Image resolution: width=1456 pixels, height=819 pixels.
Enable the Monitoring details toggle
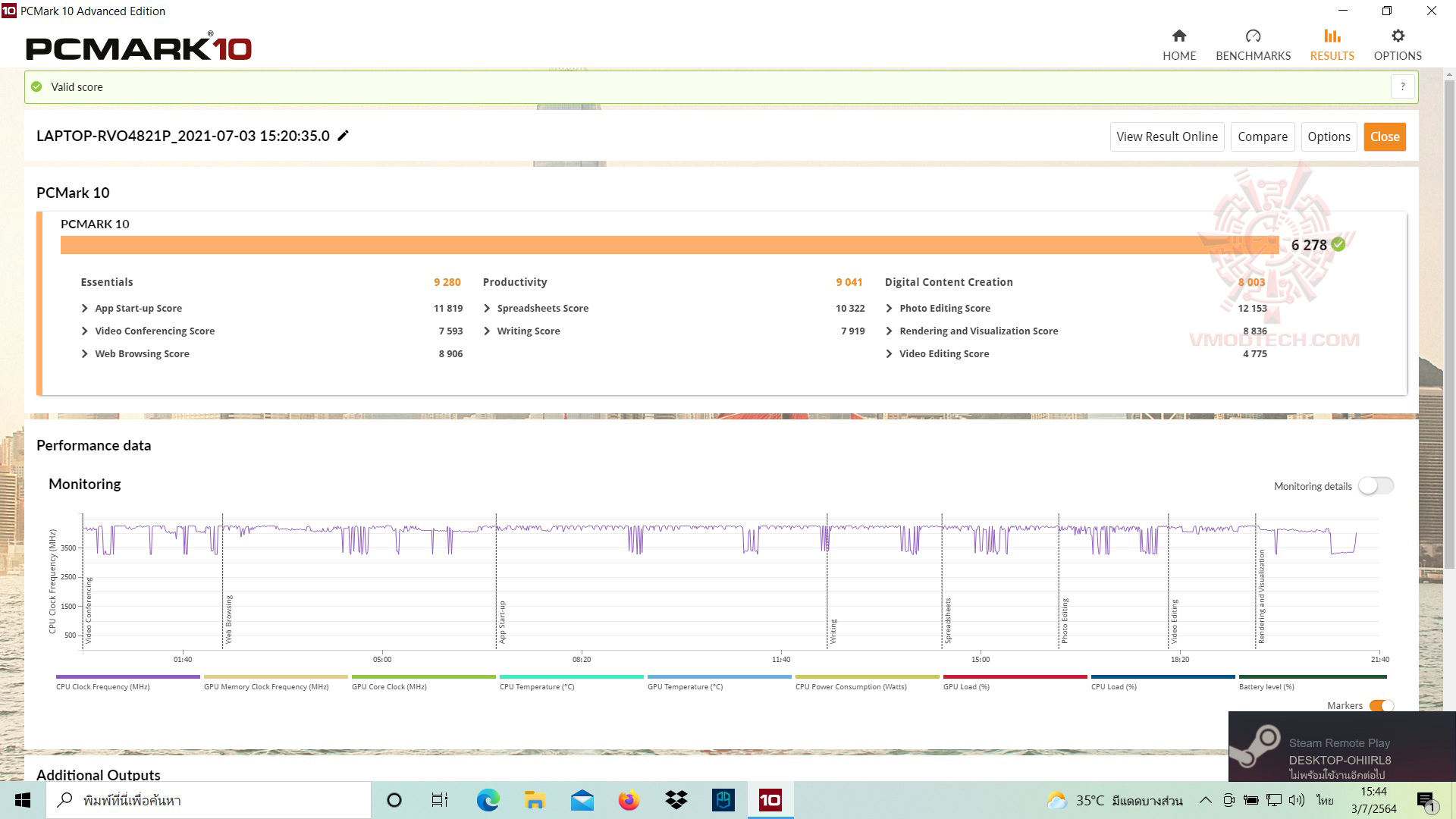coord(1376,486)
